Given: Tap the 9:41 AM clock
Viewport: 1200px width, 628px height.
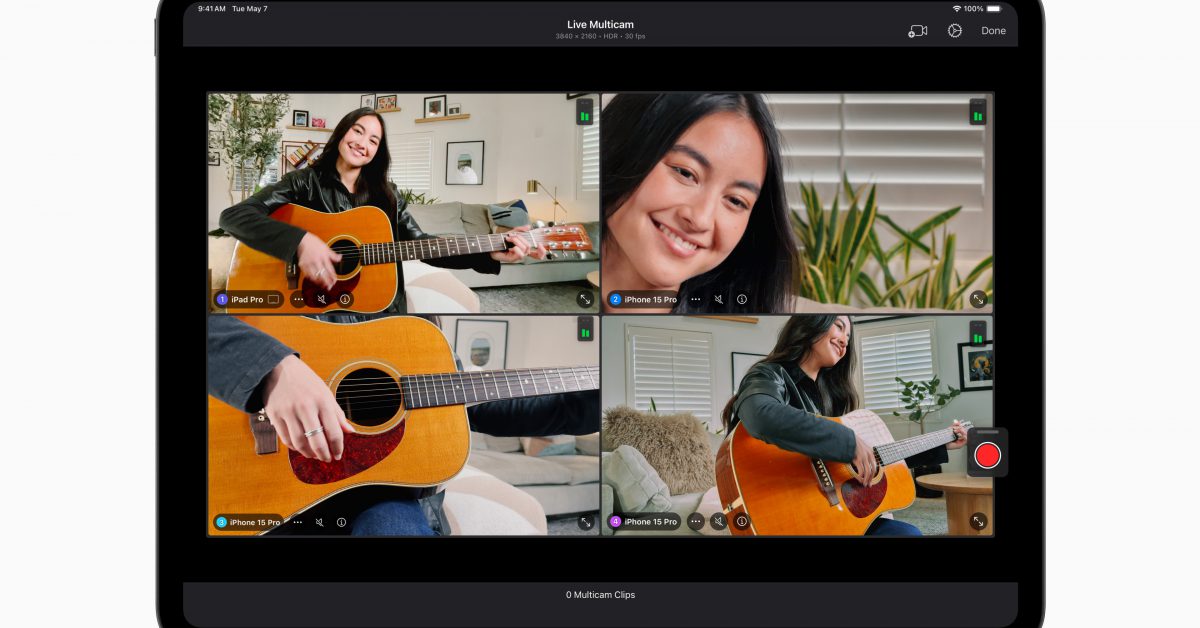Looking at the screenshot, I should click(x=211, y=8).
